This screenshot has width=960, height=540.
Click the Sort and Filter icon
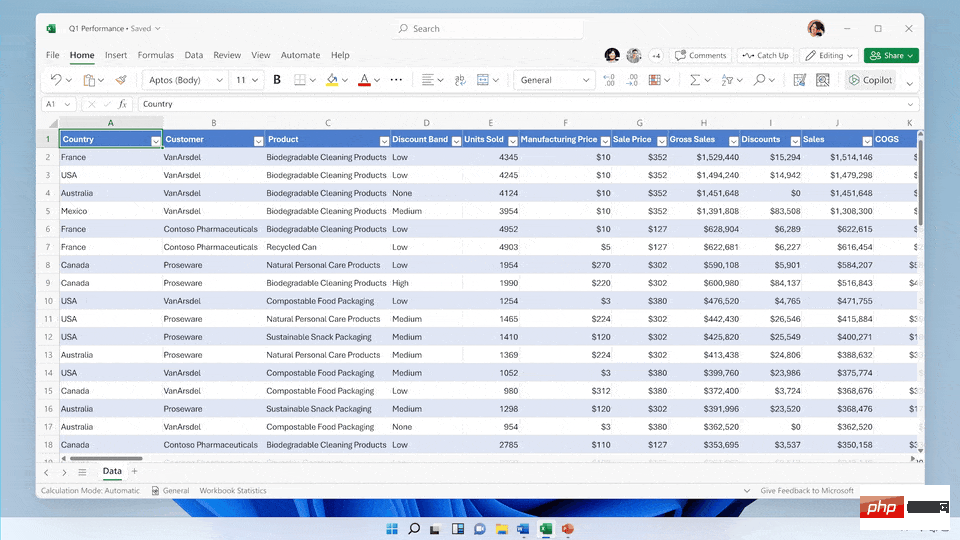(x=727, y=80)
